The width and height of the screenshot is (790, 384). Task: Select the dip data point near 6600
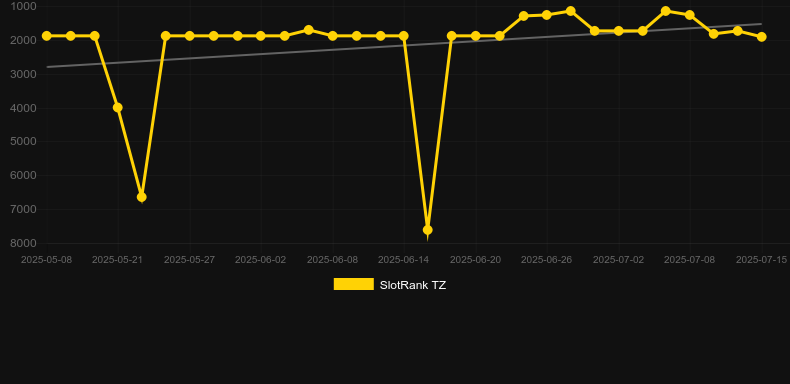click(142, 197)
